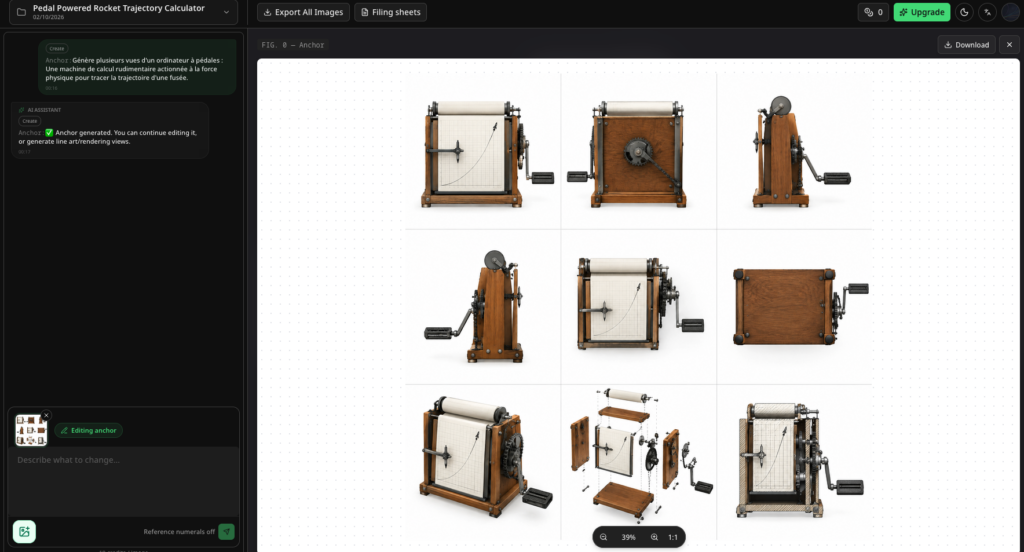1024x552 pixels.
Task: Click the credits coin counter
Action: coord(873,12)
